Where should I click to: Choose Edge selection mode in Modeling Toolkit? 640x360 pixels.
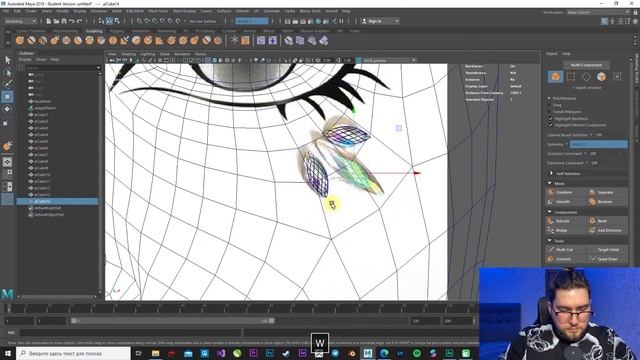coord(586,76)
